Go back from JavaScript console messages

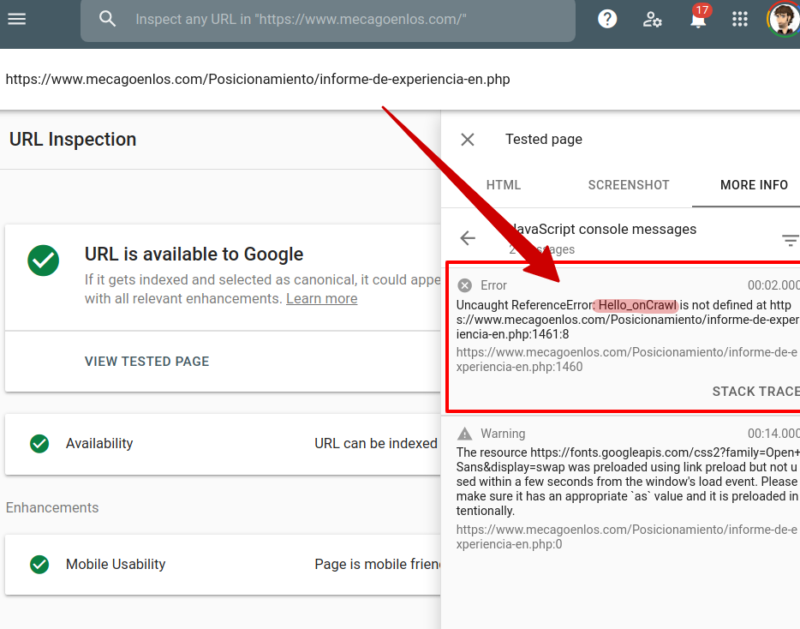[468, 238]
